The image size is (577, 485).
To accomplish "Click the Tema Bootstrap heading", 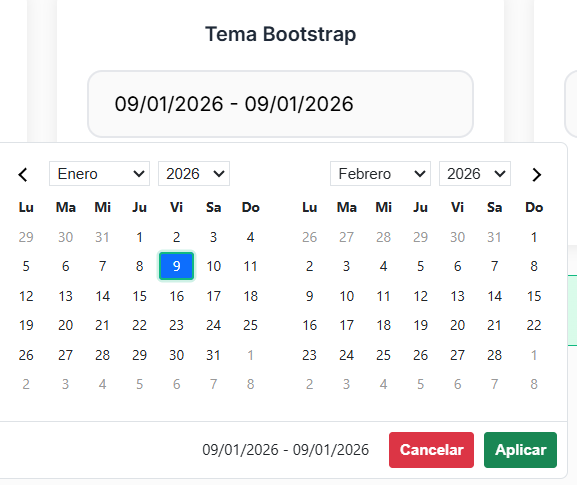I will (x=280, y=34).
